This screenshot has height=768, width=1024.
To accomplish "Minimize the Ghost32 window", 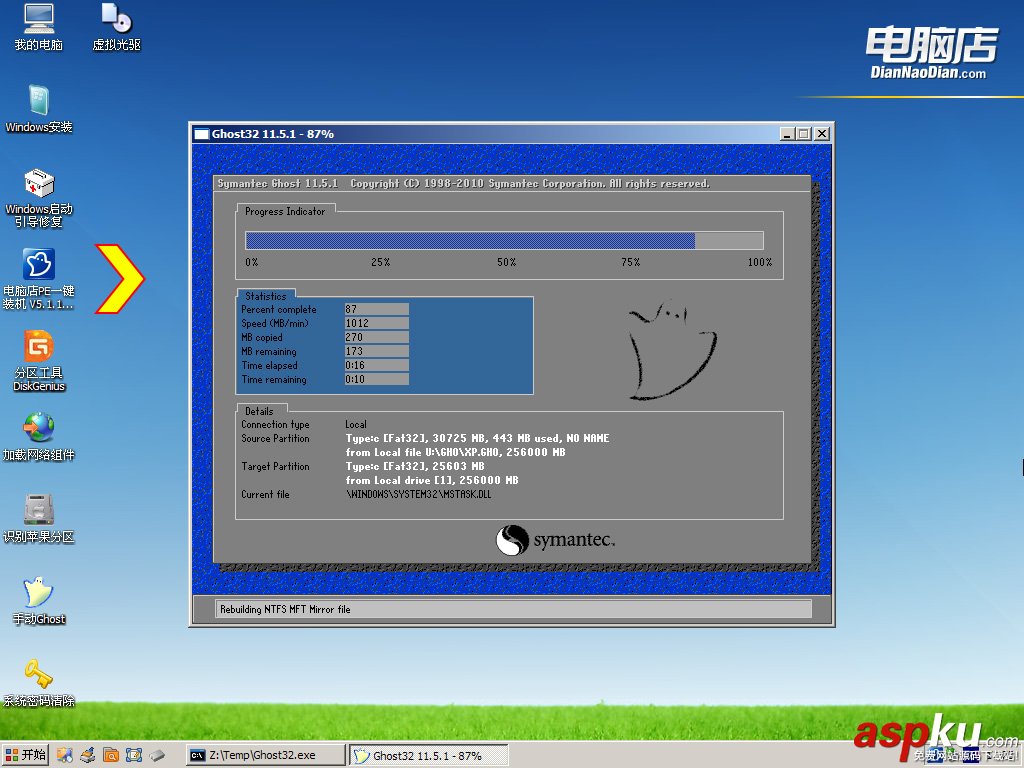I will click(x=787, y=134).
